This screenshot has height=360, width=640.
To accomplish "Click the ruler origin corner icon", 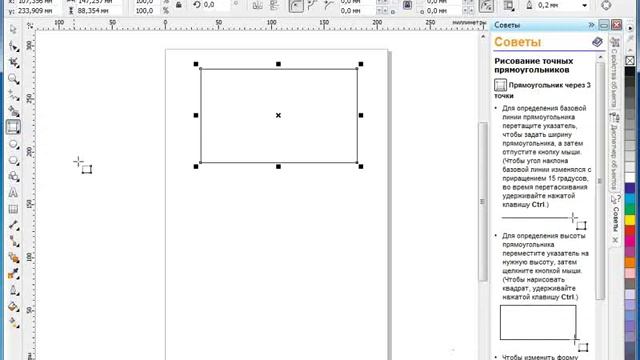I will [30, 26].
